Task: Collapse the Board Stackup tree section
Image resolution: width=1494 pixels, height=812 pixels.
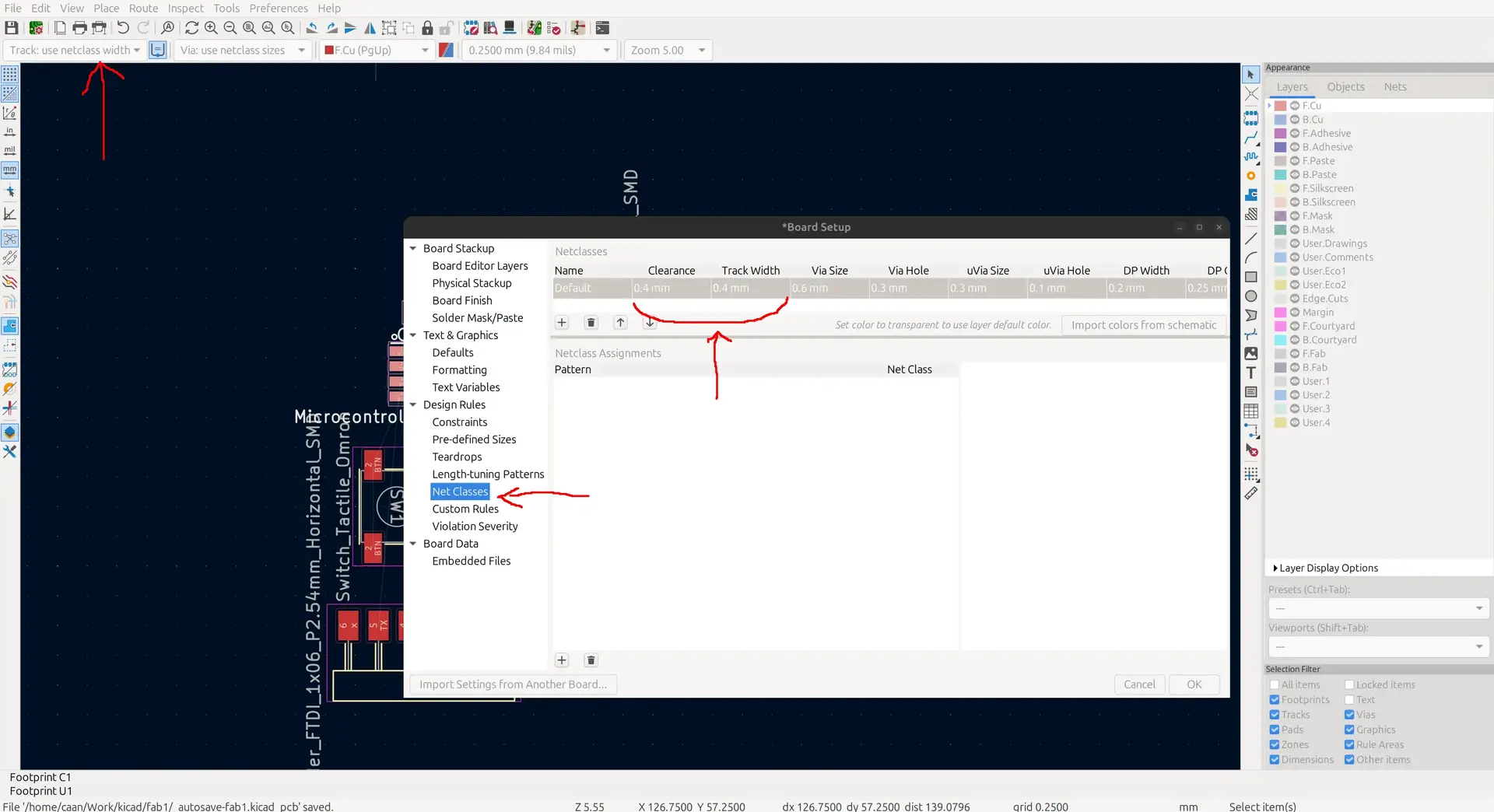Action: (413, 249)
